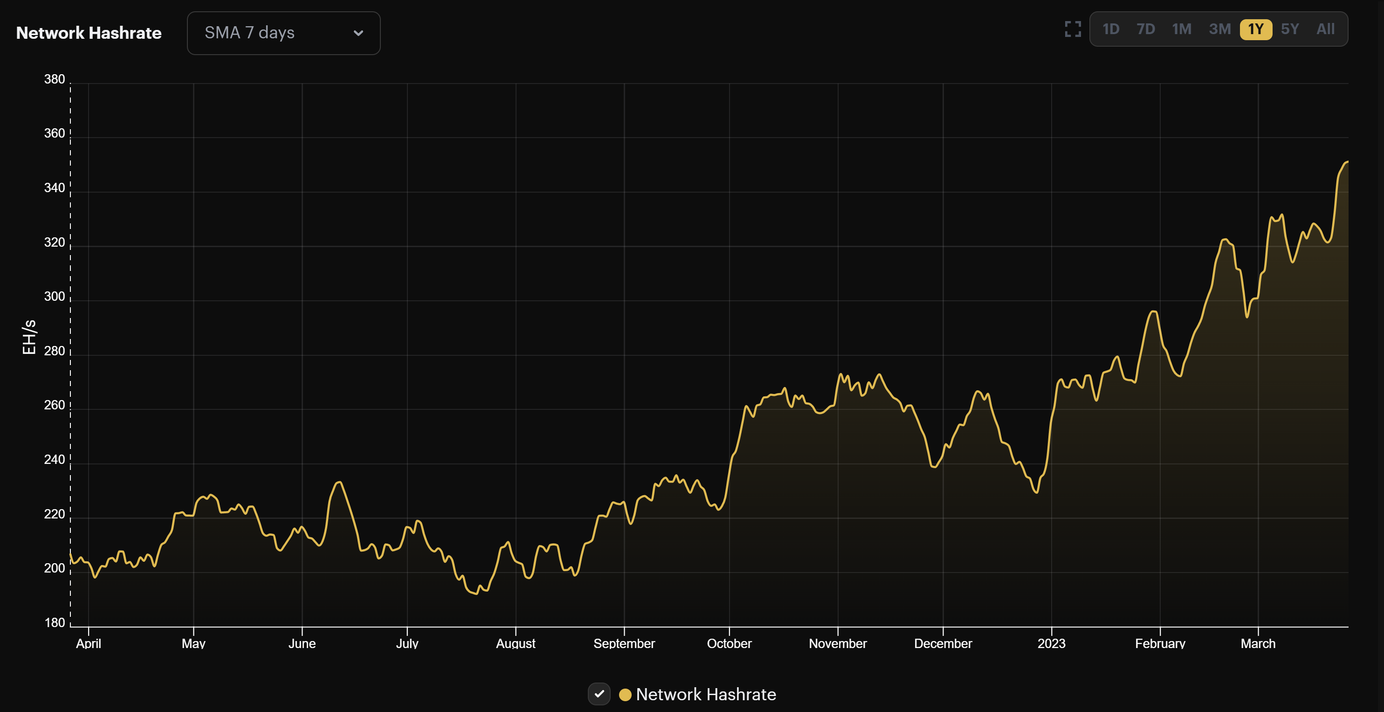The height and width of the screenshot is (712, 1384).
Task: Click the EH/s axis label
Action: click(x=28, y=336)
